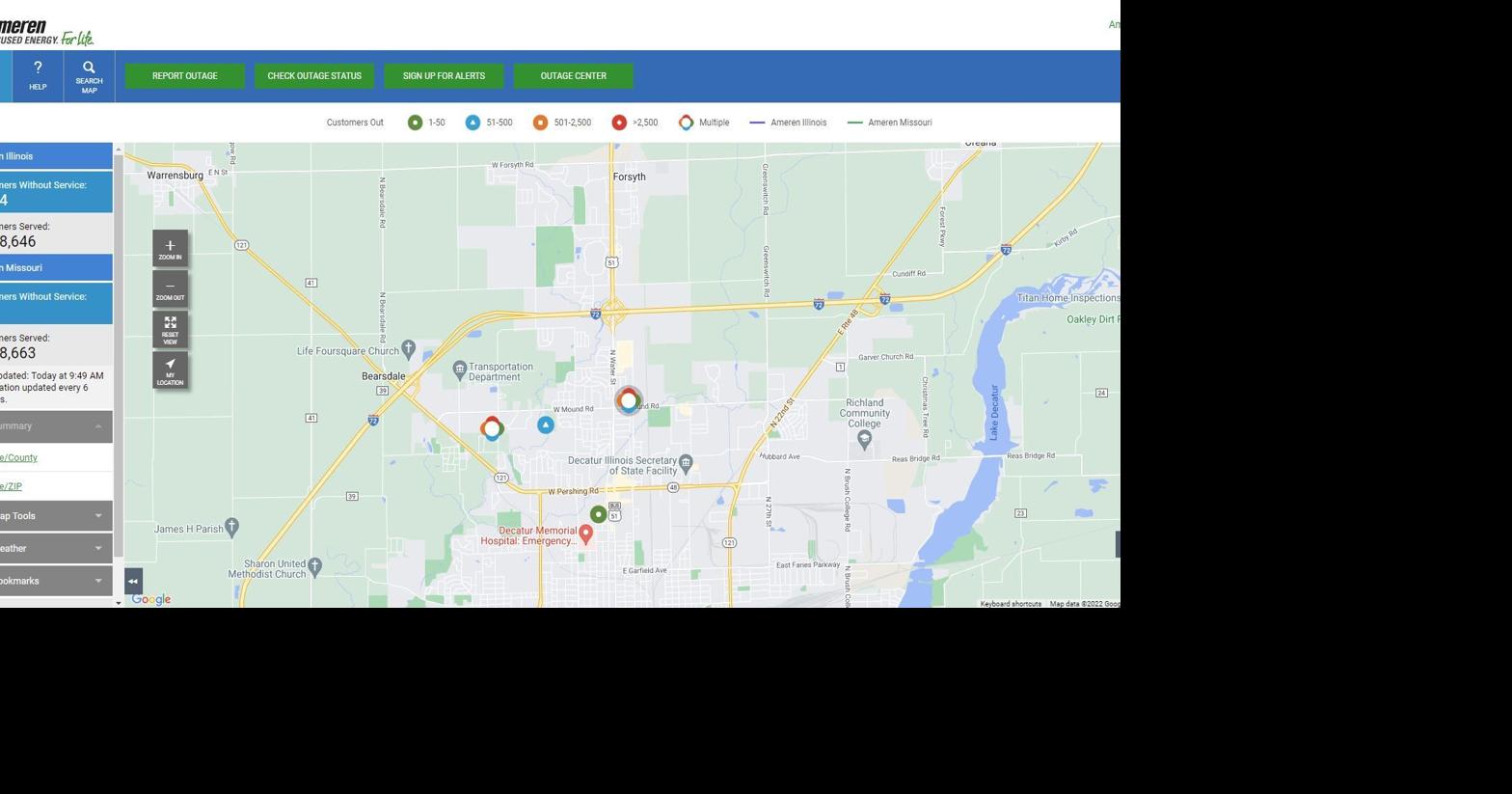Select the blue 51-500 outage marker on map
The height and width of the screenshot is (794, 1512).
tap(546, 424)
